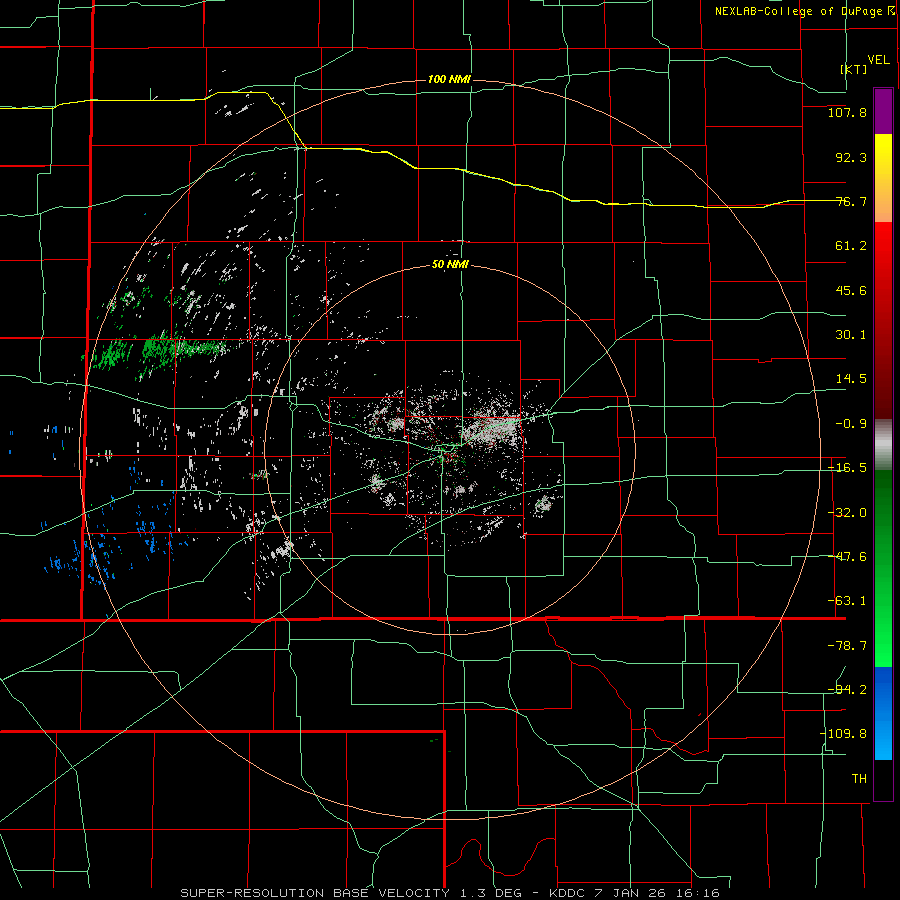Pick the gray segment of the velocity color bar
Screen dimensions: 900x900
(x=883, y=444)
